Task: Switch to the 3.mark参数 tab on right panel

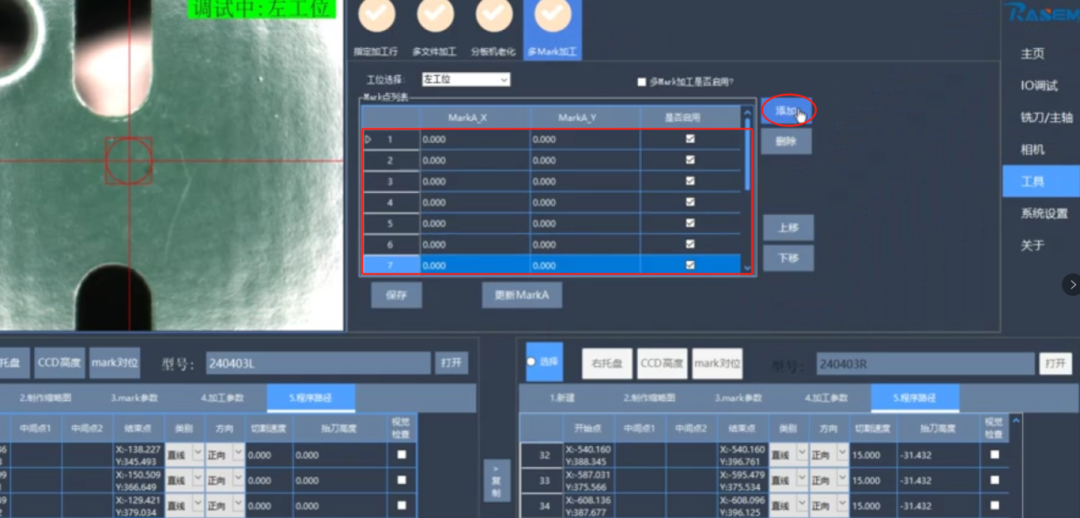Action: [738, 398]
